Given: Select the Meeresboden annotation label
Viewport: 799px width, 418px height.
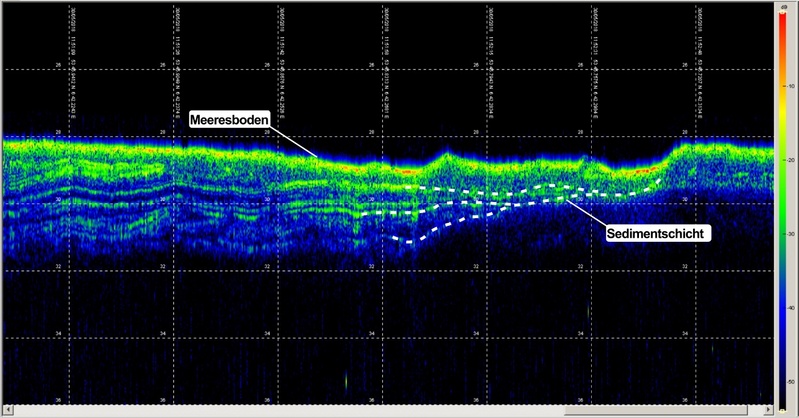Looking at the screenshot, I should (x=228, y=120).
